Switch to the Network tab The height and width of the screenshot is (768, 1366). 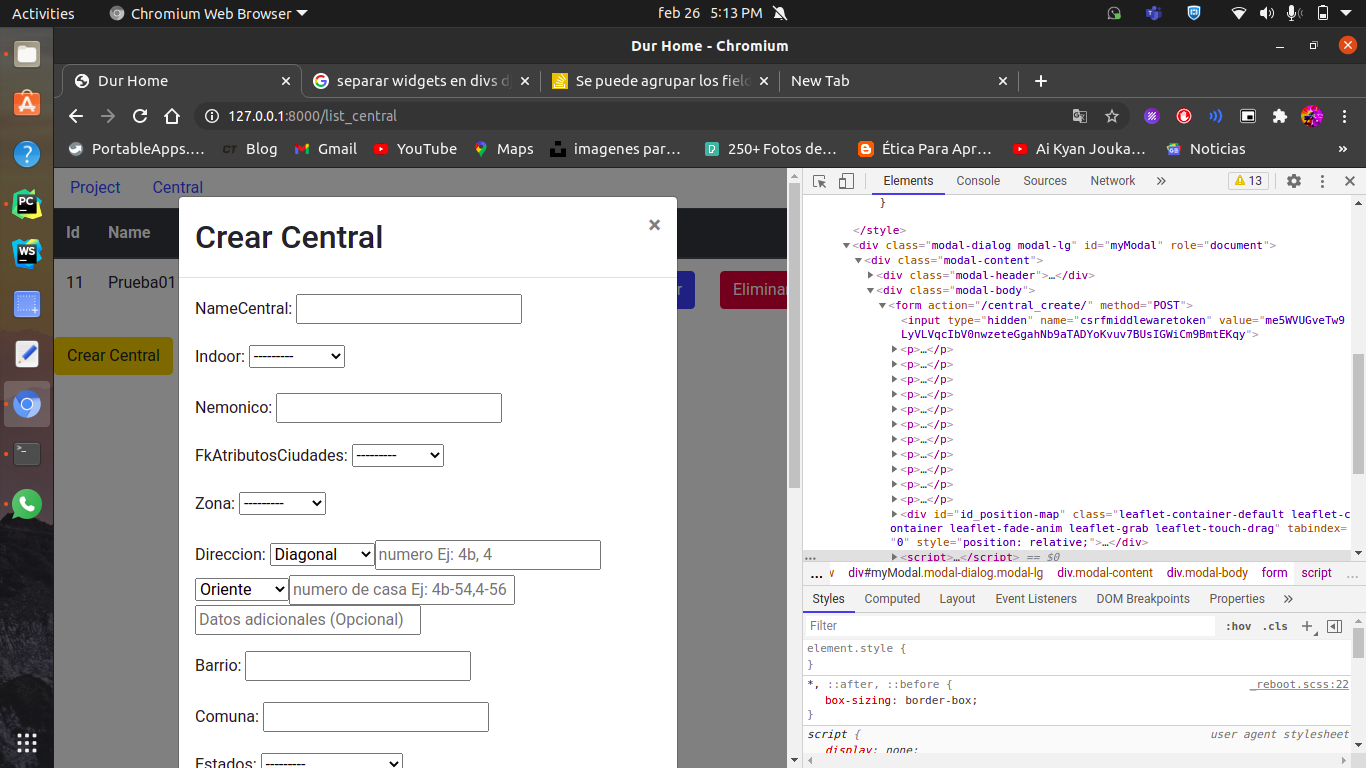(x=1113, y=181)
